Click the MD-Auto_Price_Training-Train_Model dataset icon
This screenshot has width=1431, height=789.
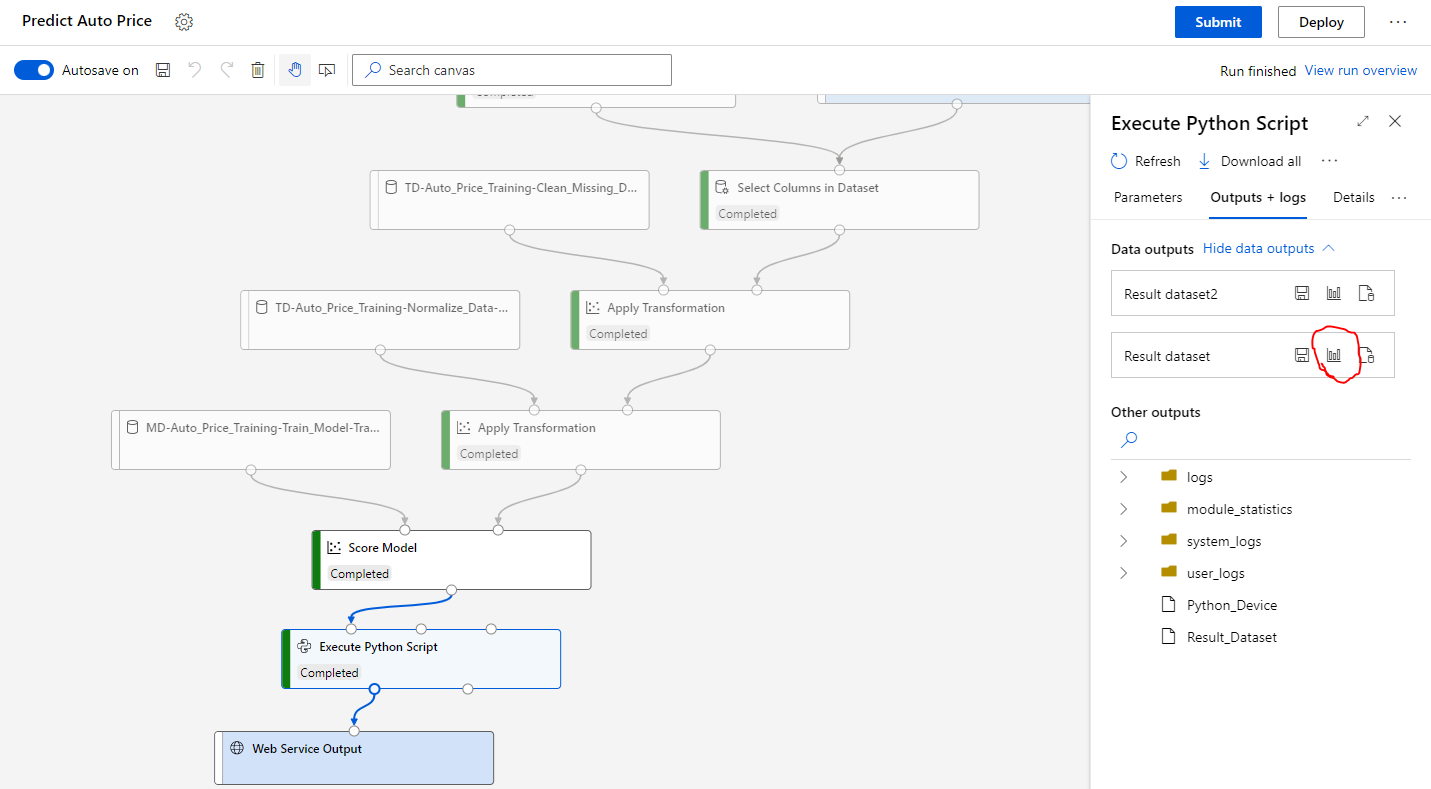(x=131, y=427)
